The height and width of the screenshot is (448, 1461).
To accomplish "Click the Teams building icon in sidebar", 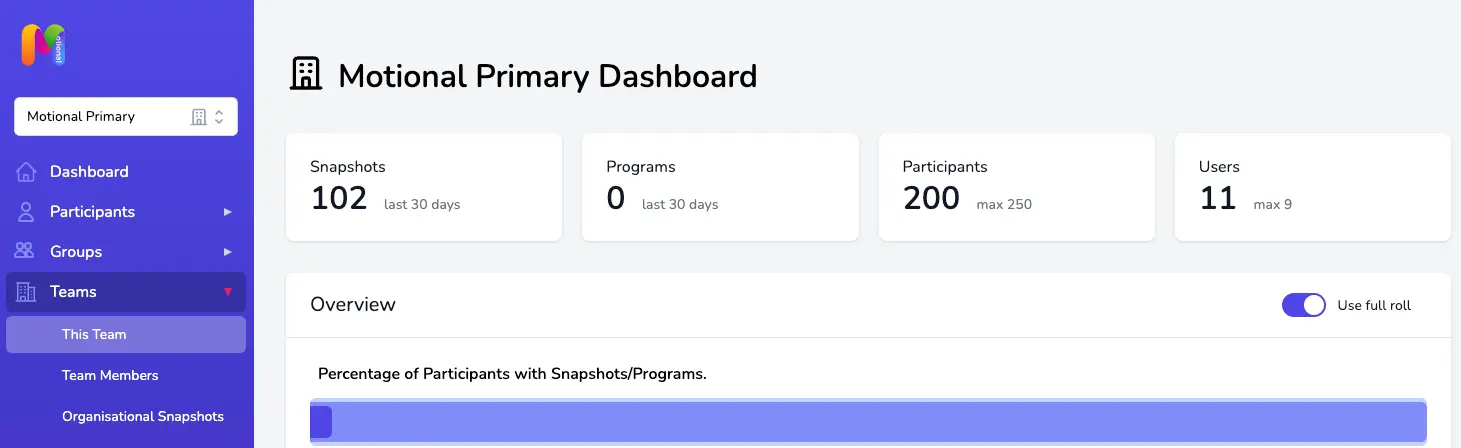I will [x=26, y=292].
